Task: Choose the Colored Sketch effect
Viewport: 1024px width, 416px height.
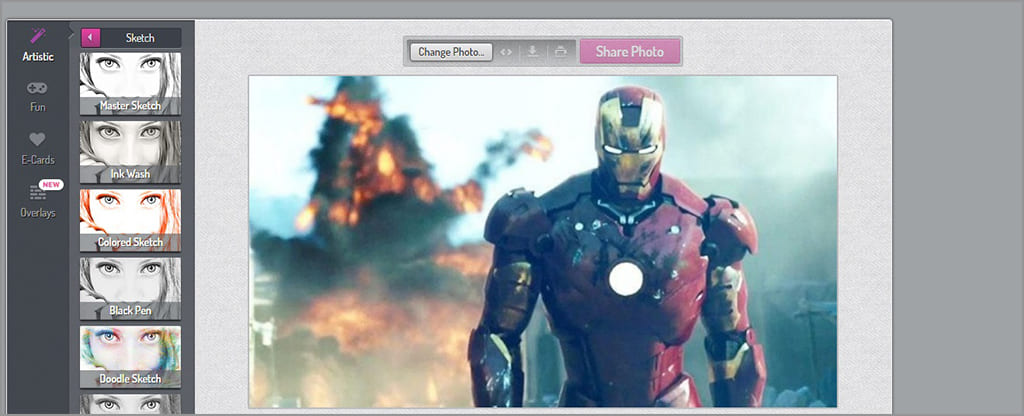Action: point(130,220)
